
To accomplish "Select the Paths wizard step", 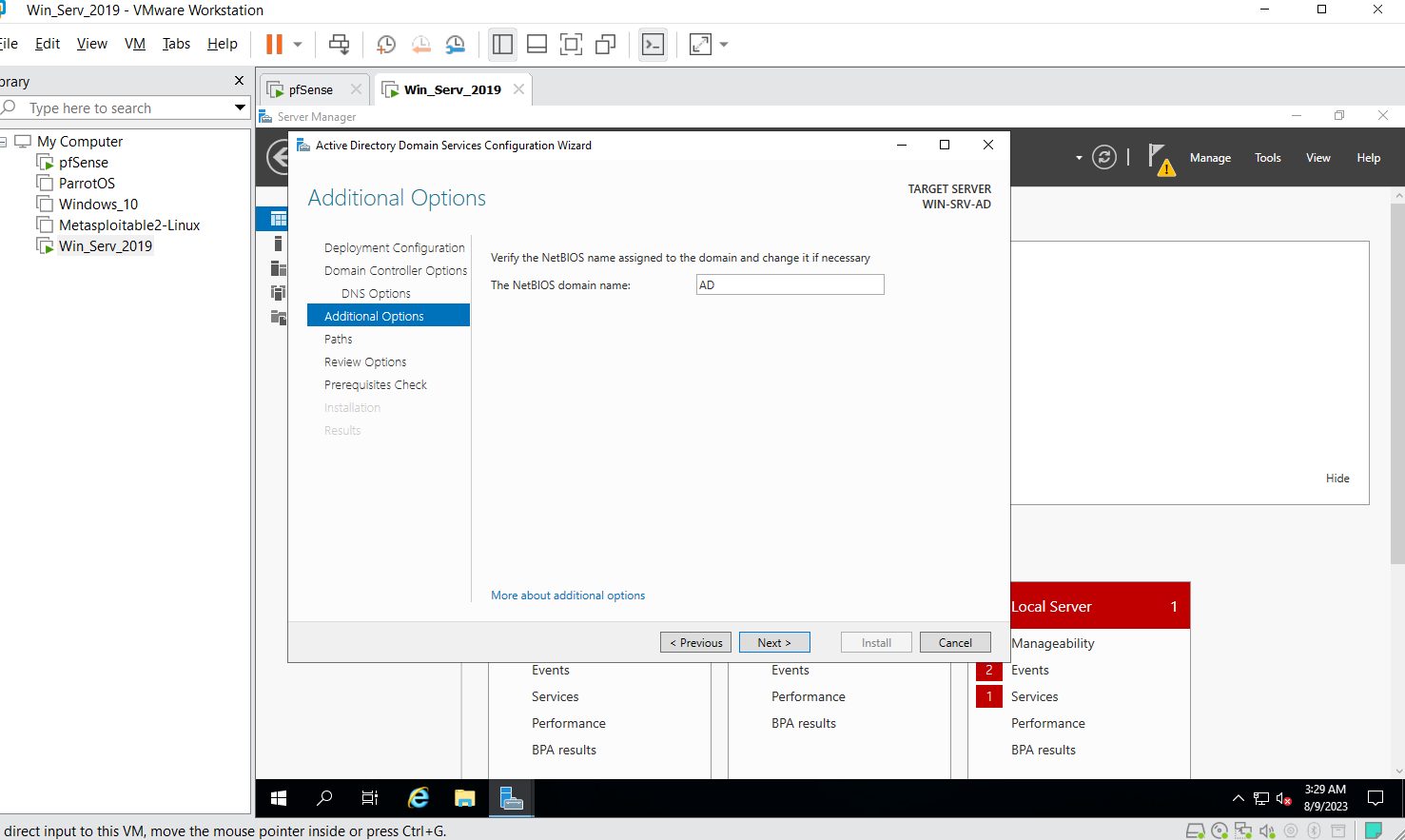I will pos(338,339).
